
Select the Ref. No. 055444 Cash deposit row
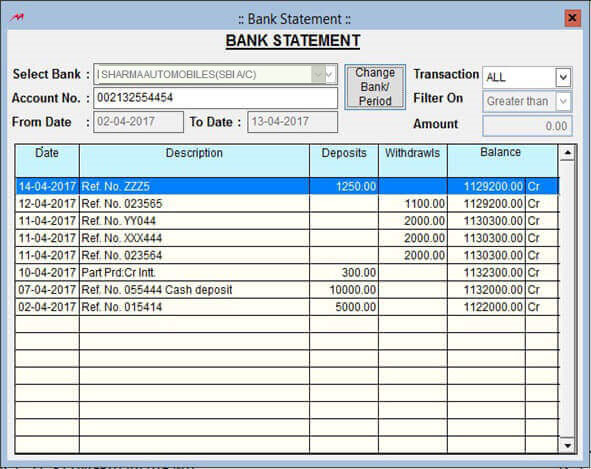tap(287, 290)
